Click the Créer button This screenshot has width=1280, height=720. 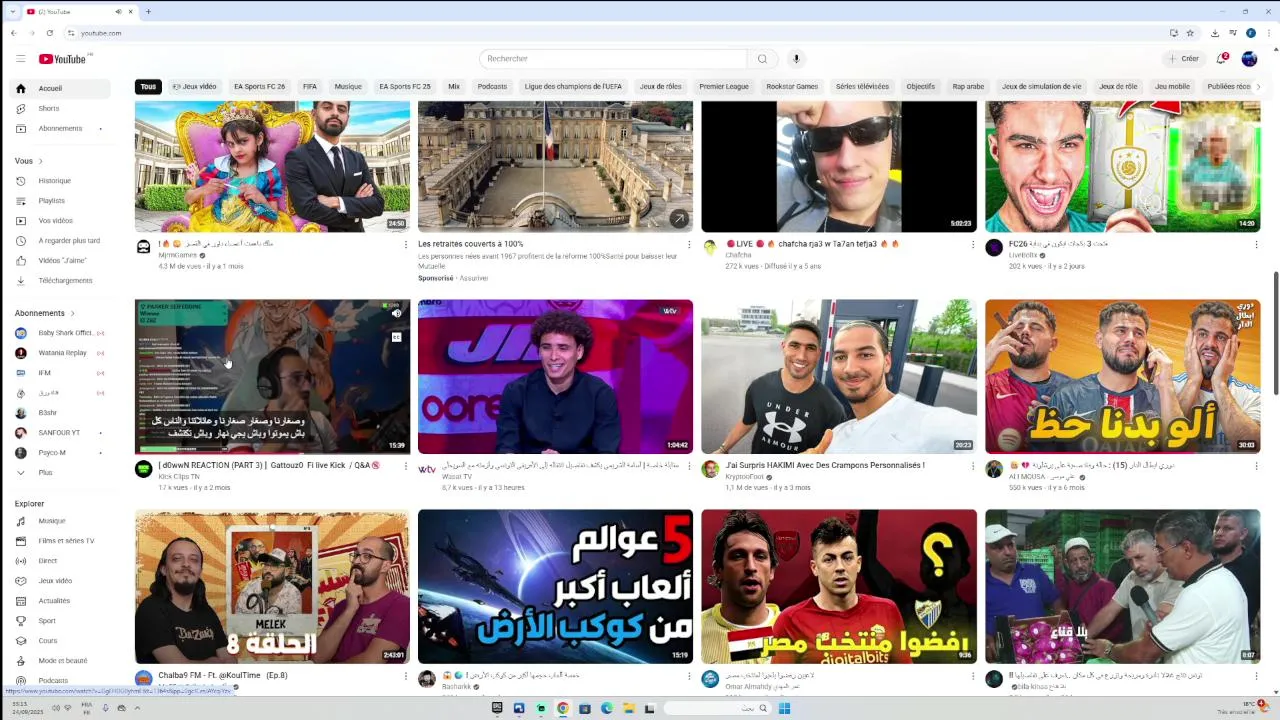(x=1184, y=59)
